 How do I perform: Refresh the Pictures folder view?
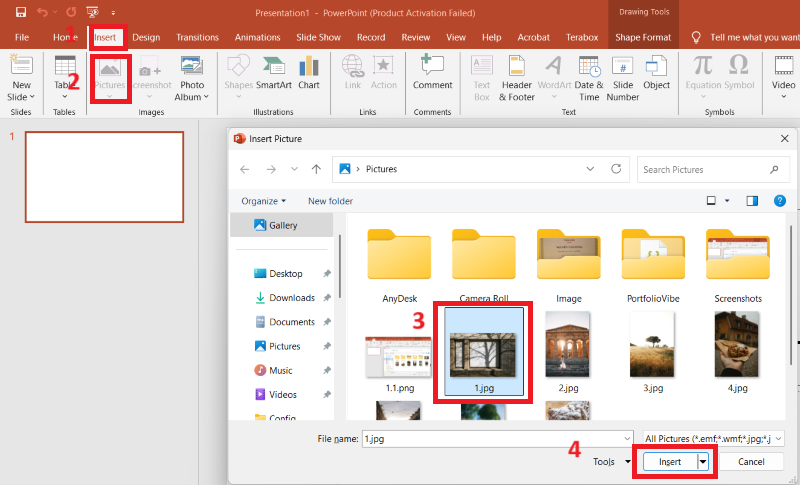pyautogui.click(x=616, y=169)
